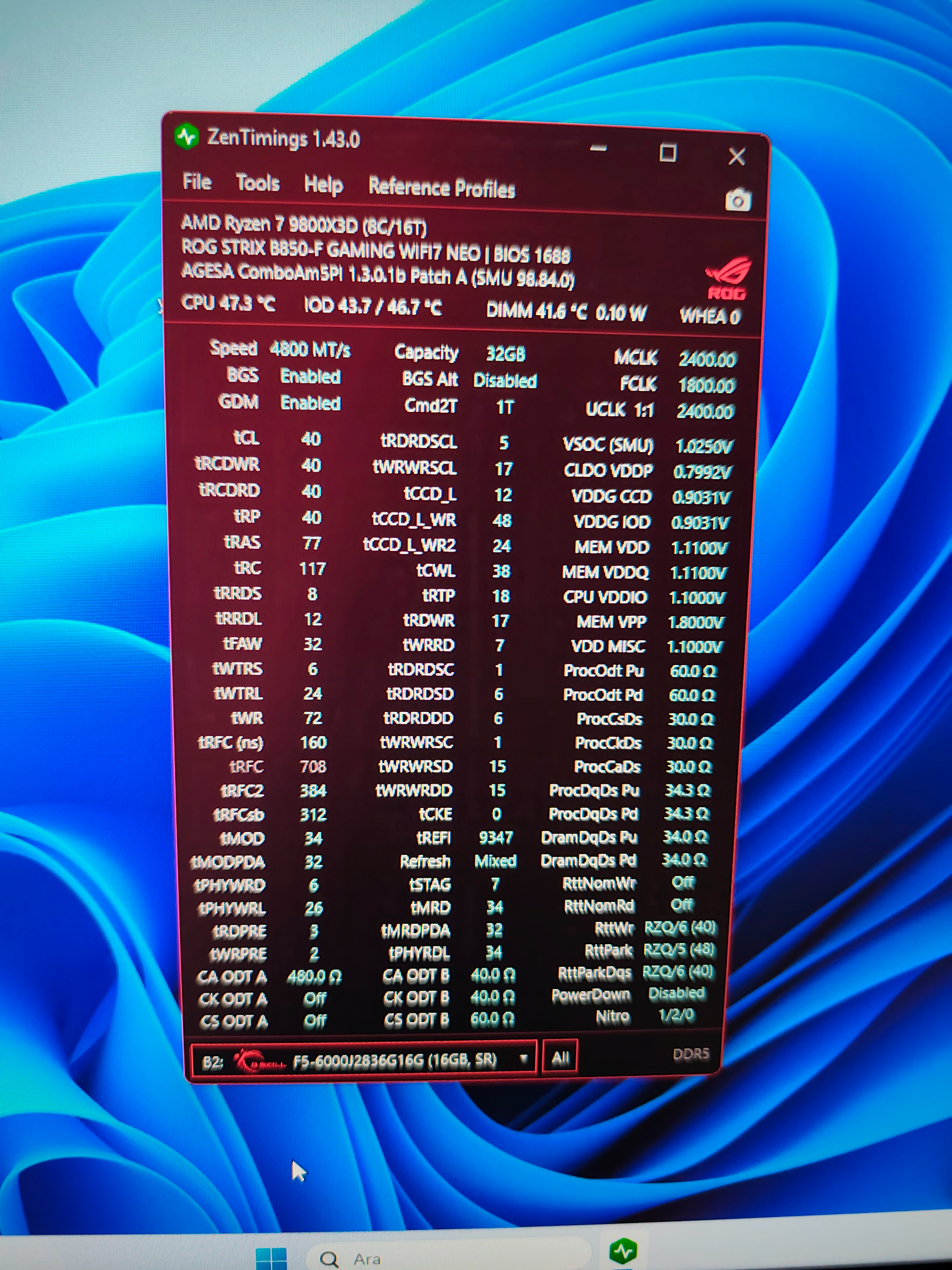
Task: Click the red ROG logo
Action: coord(728,278)
